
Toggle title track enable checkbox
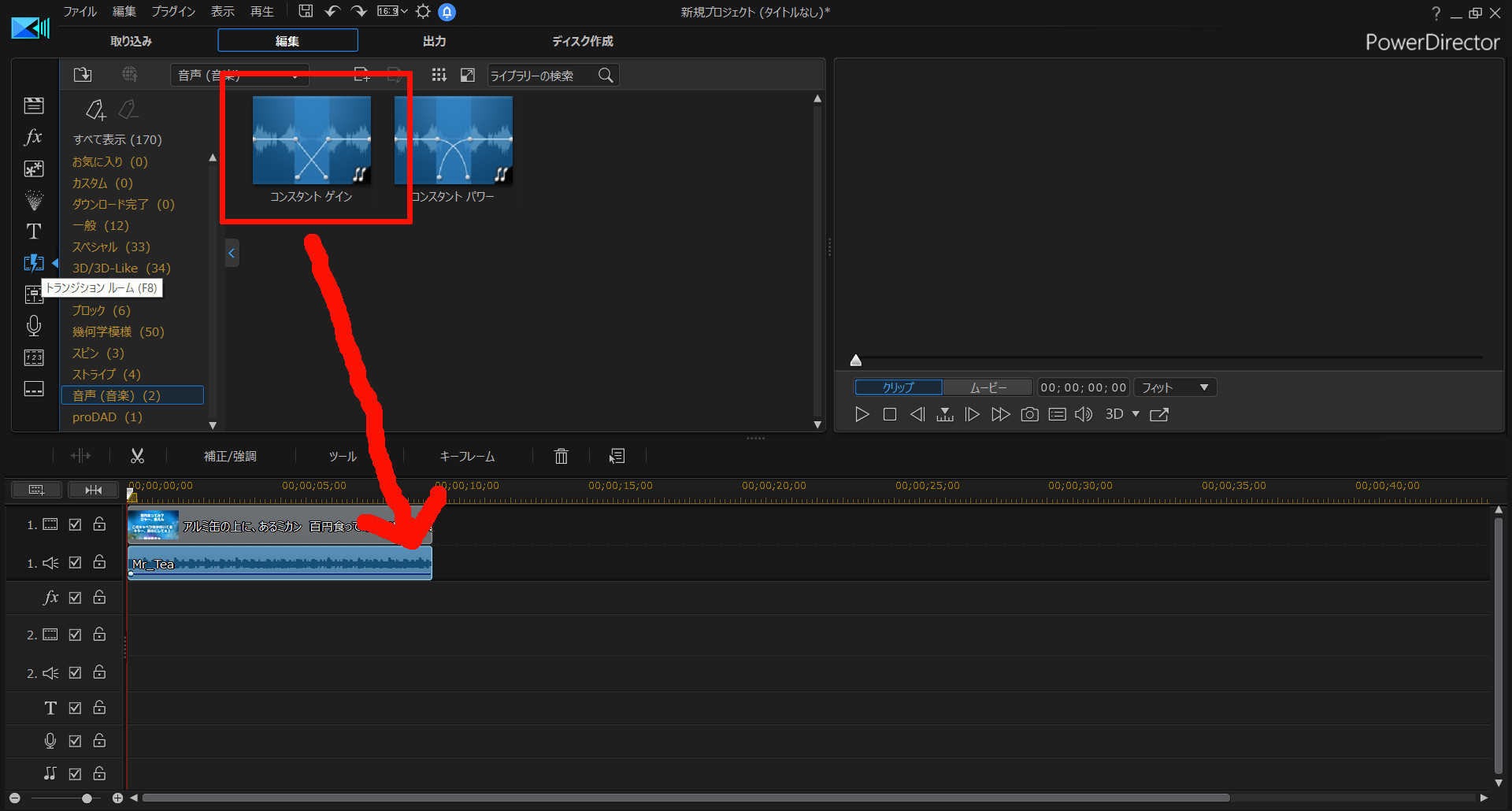coord(75,708)
